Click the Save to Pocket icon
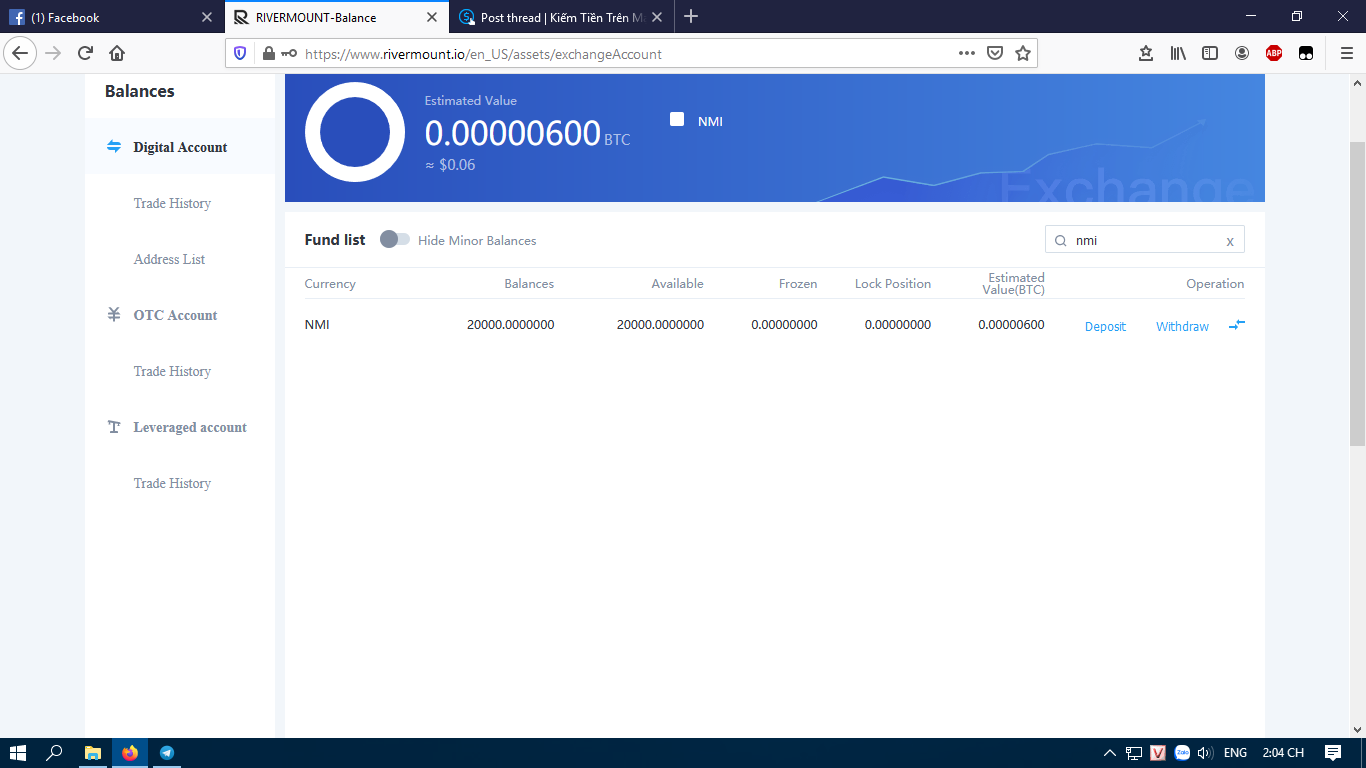1366x768 pixels. [x=995, y=54]
